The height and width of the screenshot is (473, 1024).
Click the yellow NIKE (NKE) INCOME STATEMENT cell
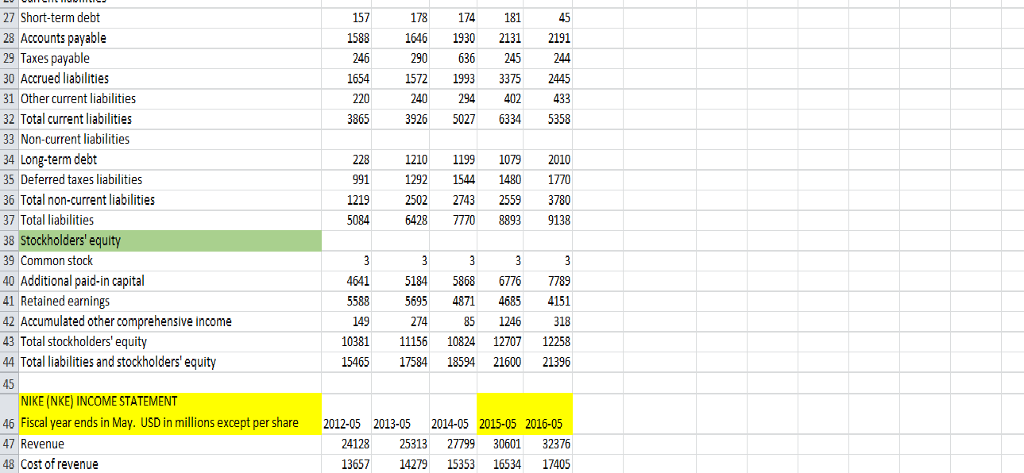170,413
